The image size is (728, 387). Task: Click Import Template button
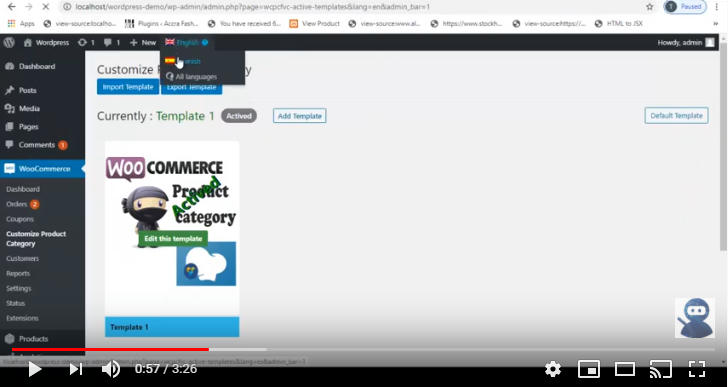(128, 87)
